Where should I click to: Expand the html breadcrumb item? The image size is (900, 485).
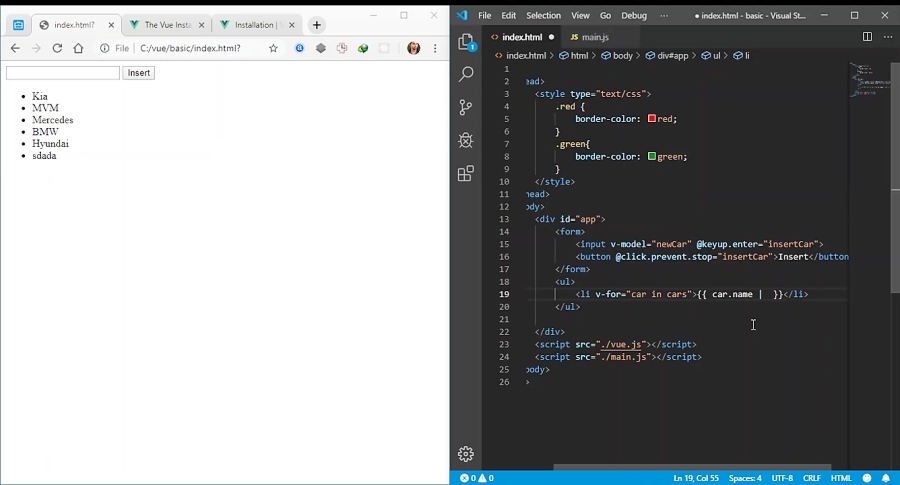[574, 56]
